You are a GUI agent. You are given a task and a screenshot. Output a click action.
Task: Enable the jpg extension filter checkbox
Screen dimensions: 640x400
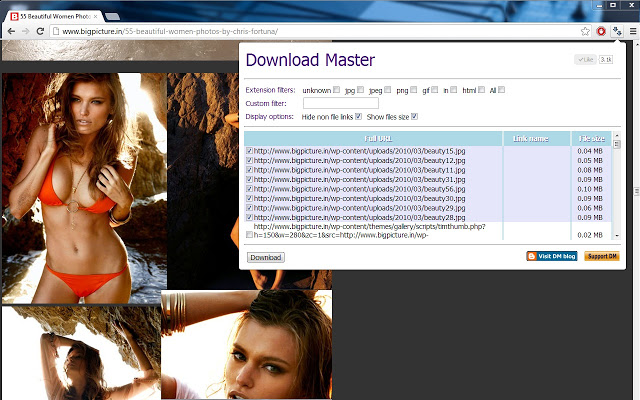(x=360, y=90)
